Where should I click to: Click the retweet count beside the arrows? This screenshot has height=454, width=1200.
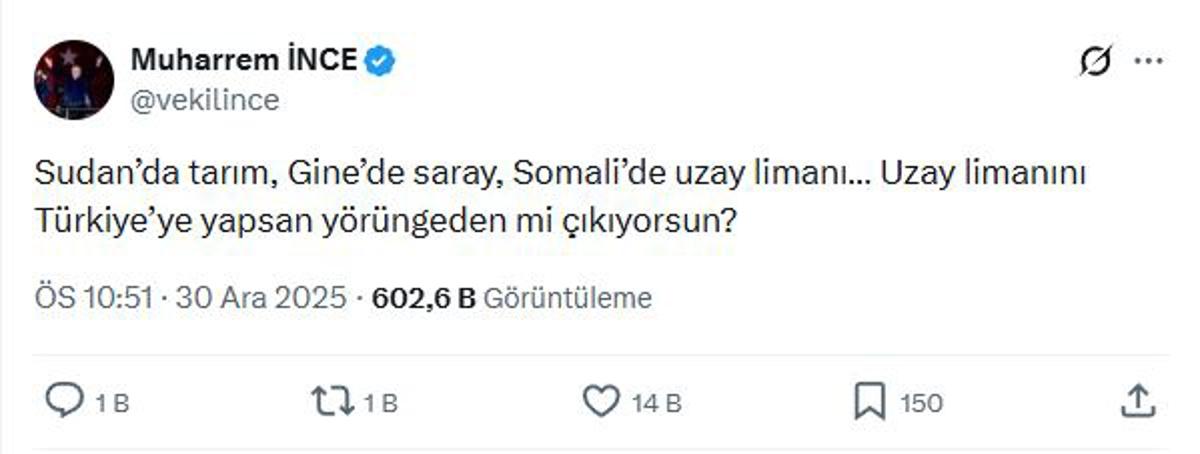pos(380,404)
